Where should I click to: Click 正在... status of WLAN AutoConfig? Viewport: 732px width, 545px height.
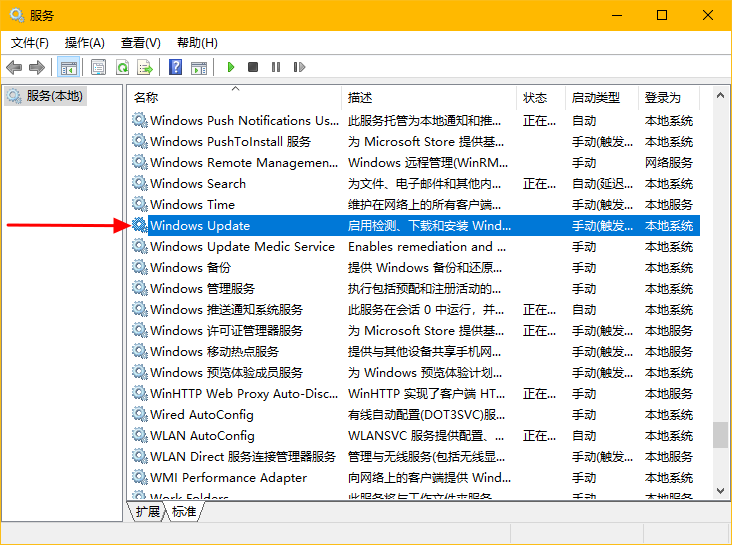(539, 436)
